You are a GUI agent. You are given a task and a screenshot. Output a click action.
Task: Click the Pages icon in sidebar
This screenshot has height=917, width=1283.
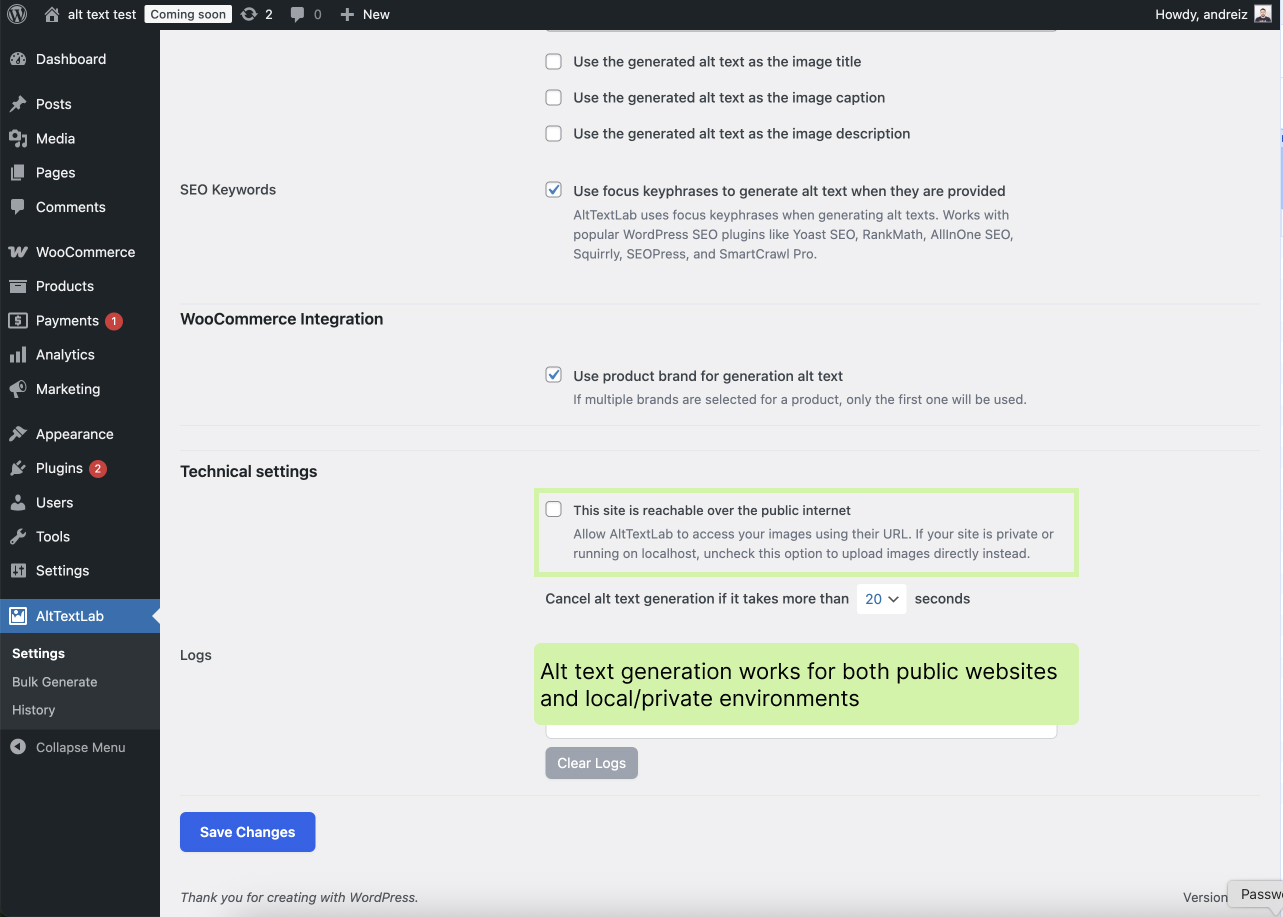point(18,172)
